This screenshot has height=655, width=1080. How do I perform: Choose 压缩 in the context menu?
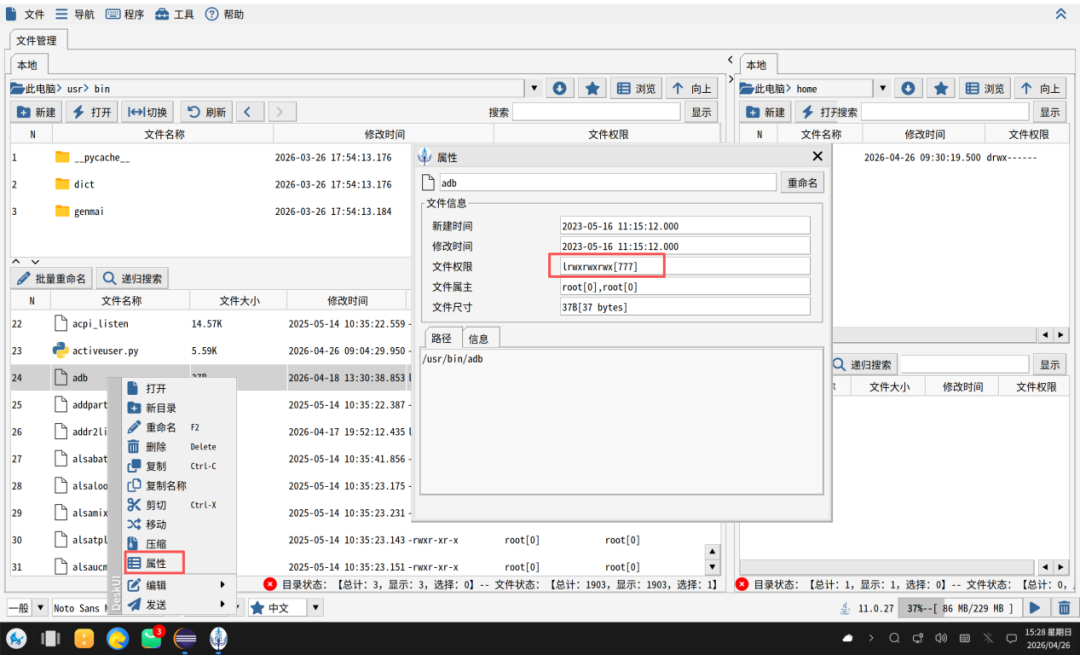(179, 543)
